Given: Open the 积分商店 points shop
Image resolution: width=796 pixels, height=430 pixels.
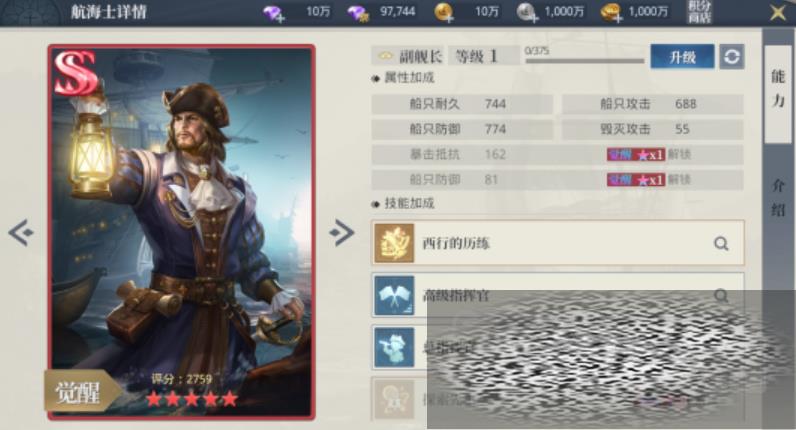Looking at the screenshot, I should tap(700, 12).
